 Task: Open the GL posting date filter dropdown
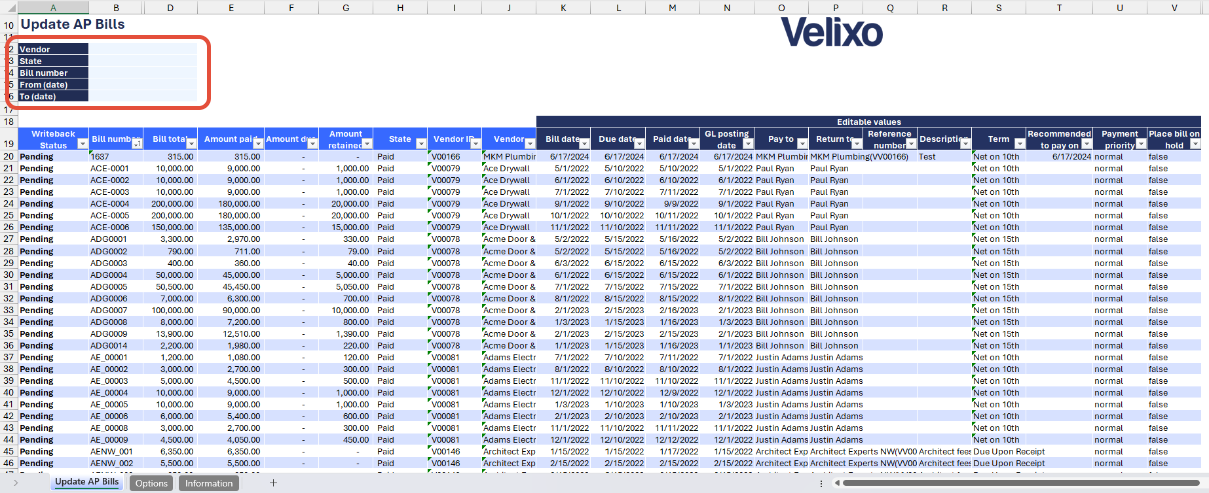747,145
